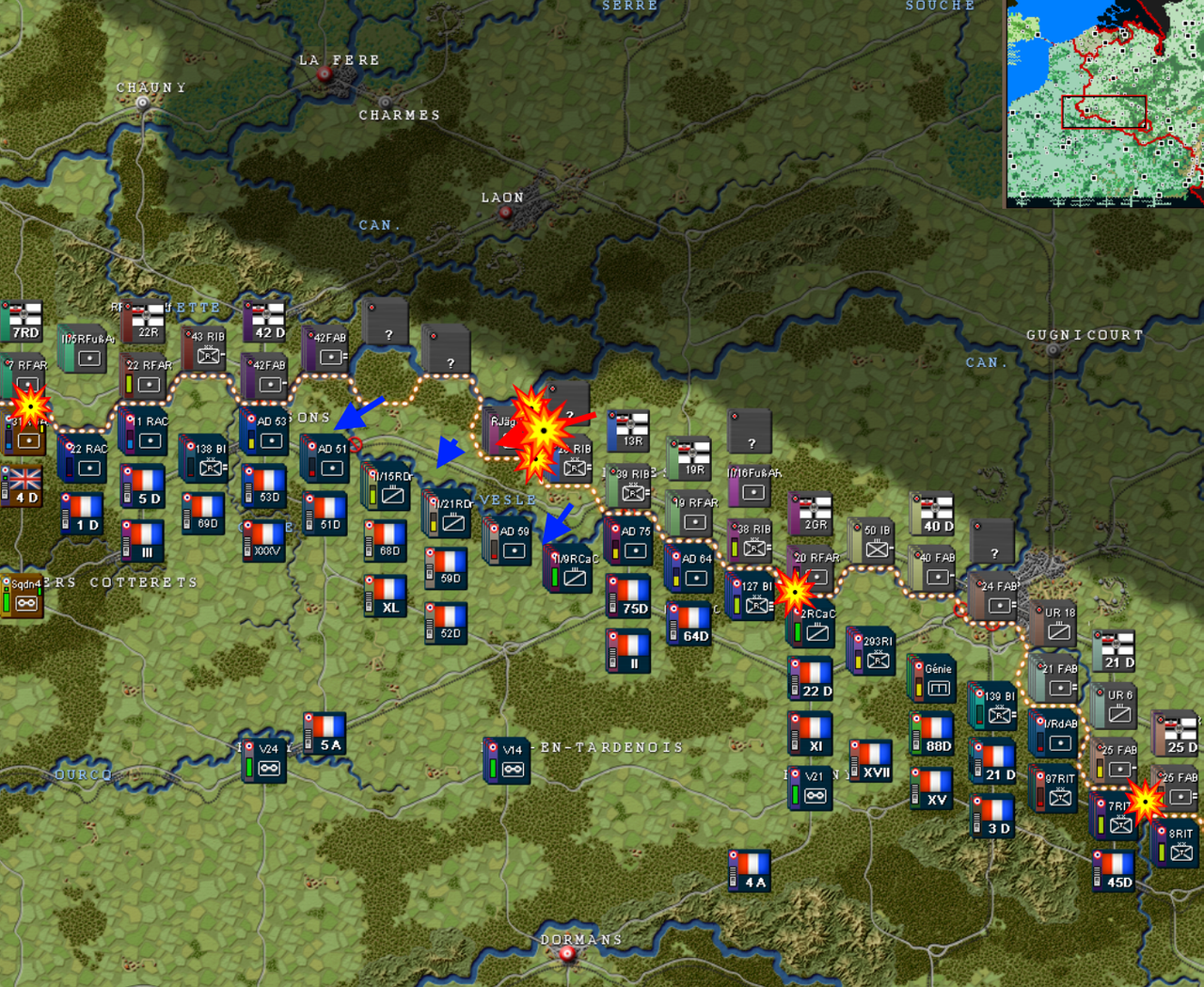This screenshot has width=1204, height=987.
Task: Select the German 13R regiment counter
Action: point(629,431)
